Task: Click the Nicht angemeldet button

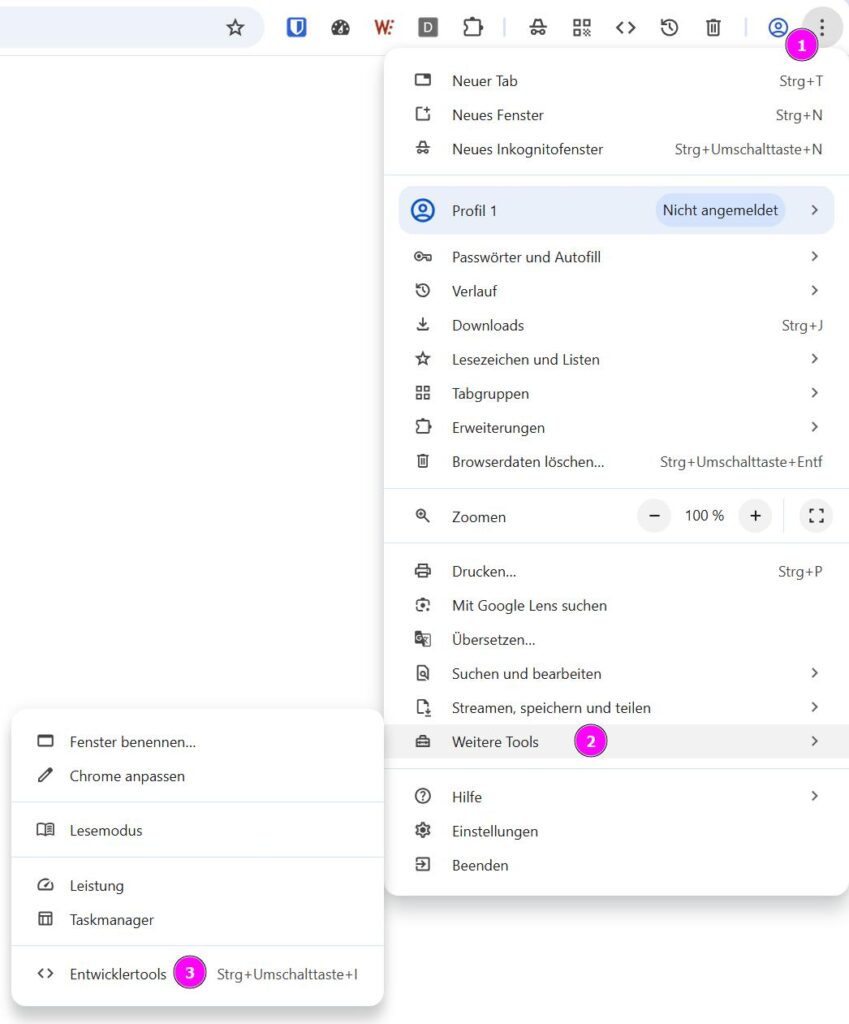Action: point(720,211)
